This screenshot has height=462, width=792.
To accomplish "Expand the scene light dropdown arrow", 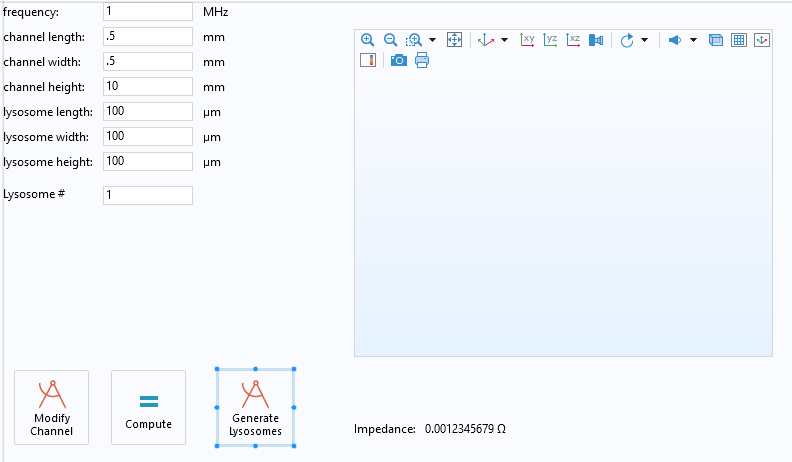I will coord(693,40).
